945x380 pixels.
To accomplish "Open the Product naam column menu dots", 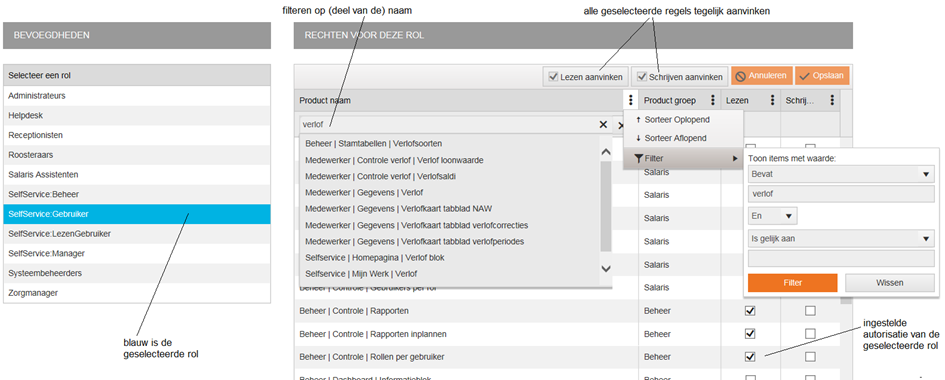I will (630, 101).
